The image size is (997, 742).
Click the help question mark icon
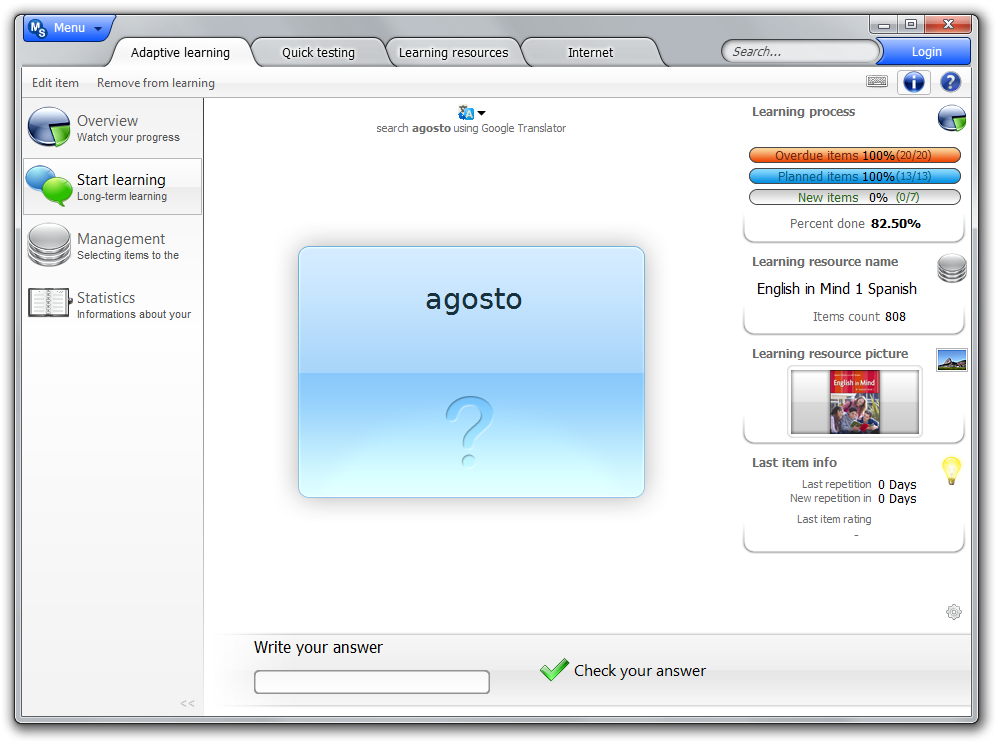(x=950, y=82)
